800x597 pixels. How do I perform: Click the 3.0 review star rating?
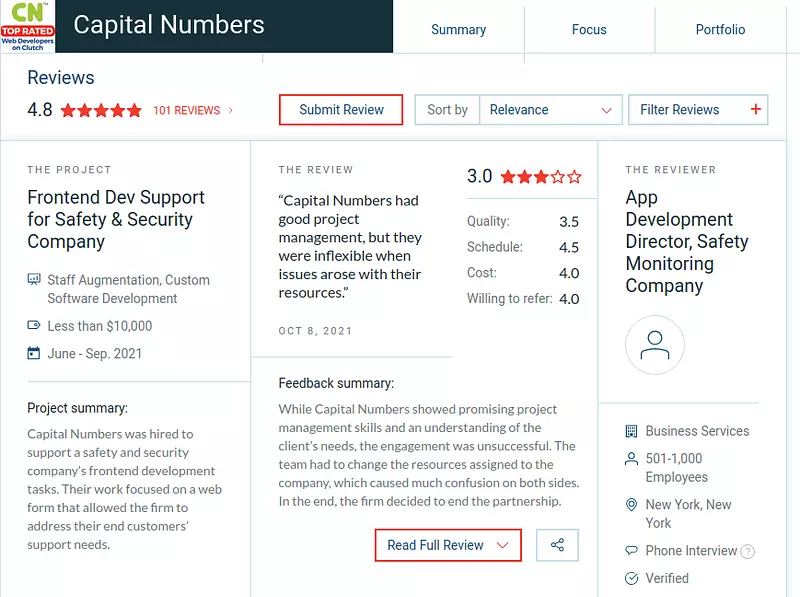[x=541, y=177]
